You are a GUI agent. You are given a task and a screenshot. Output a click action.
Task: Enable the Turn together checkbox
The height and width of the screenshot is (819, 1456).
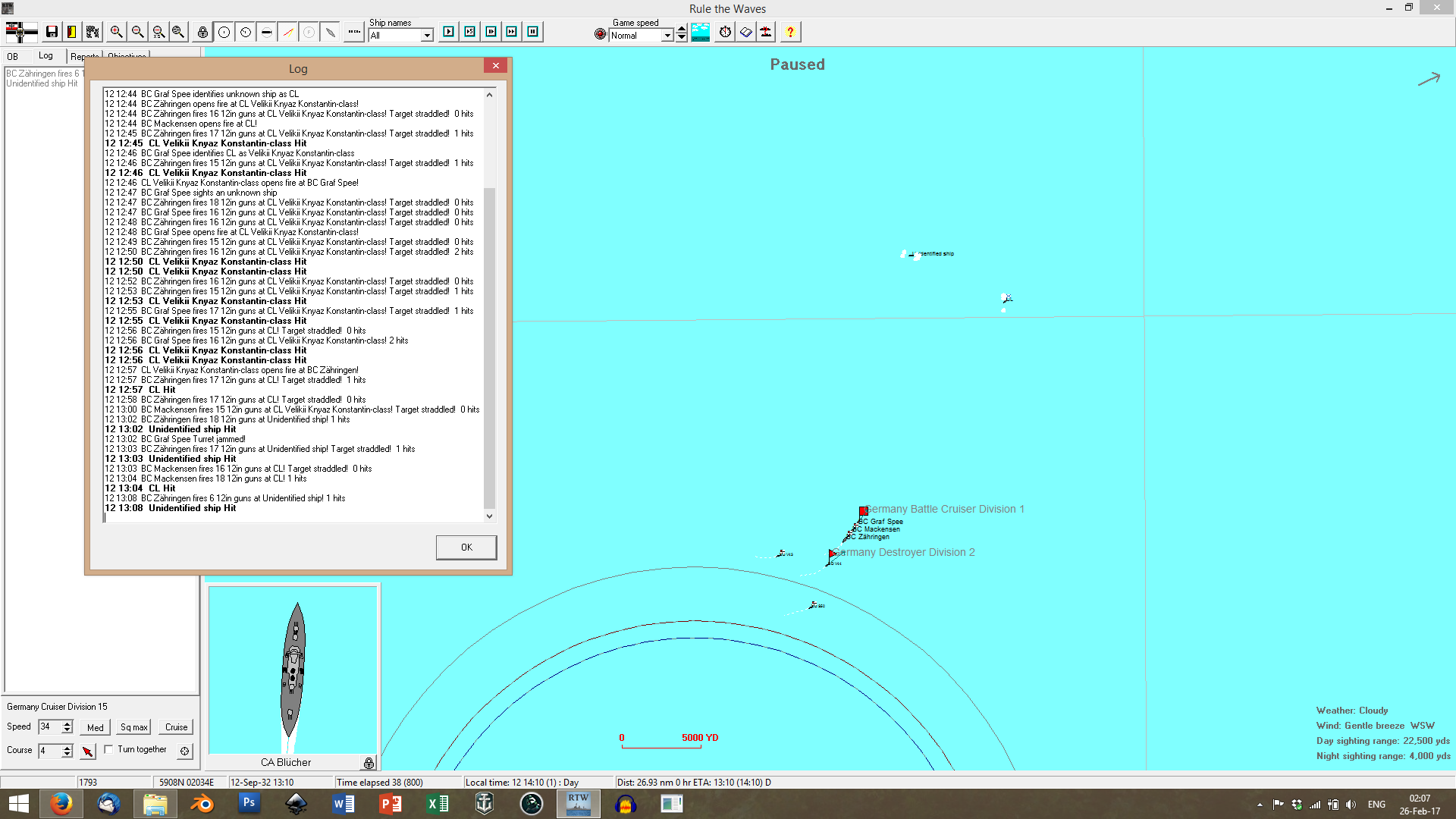[109, 749]
